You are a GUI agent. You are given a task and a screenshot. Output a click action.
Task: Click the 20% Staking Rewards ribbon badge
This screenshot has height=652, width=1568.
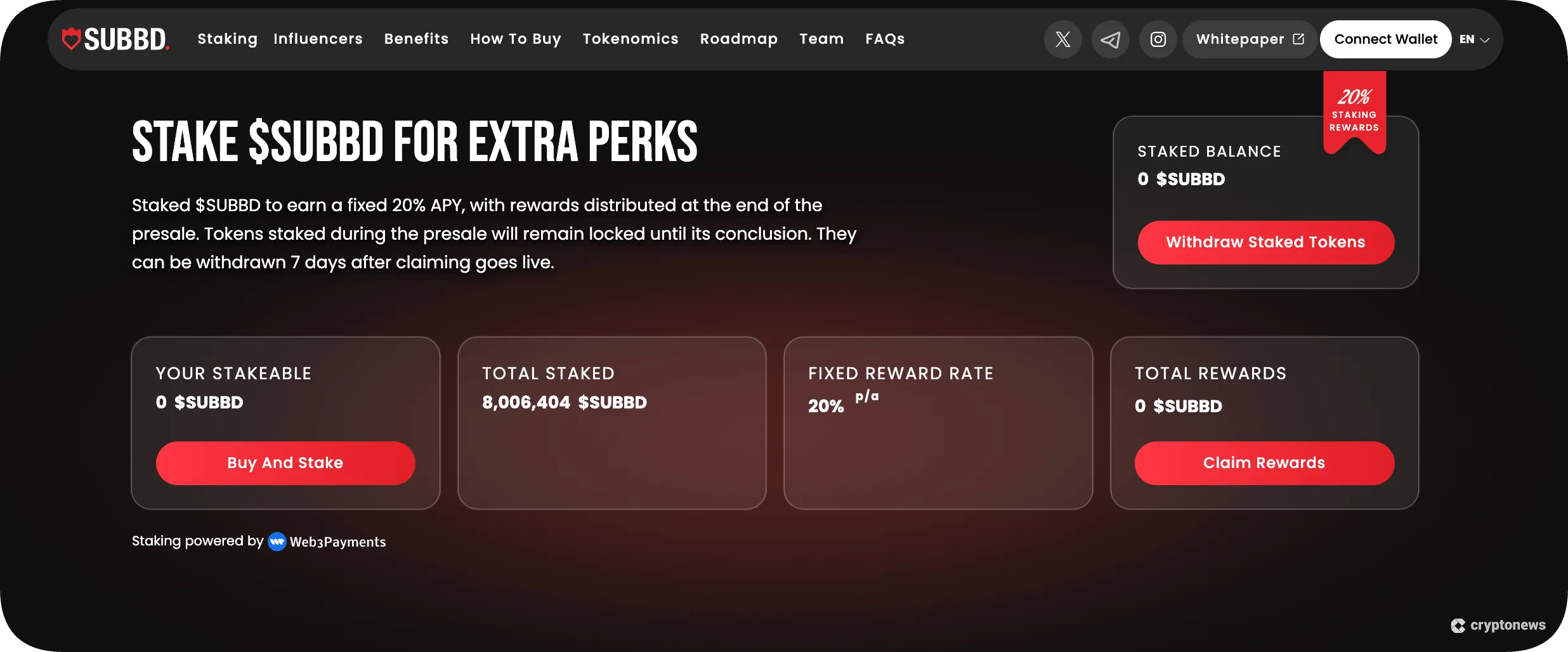click(x=1354, y=111)
